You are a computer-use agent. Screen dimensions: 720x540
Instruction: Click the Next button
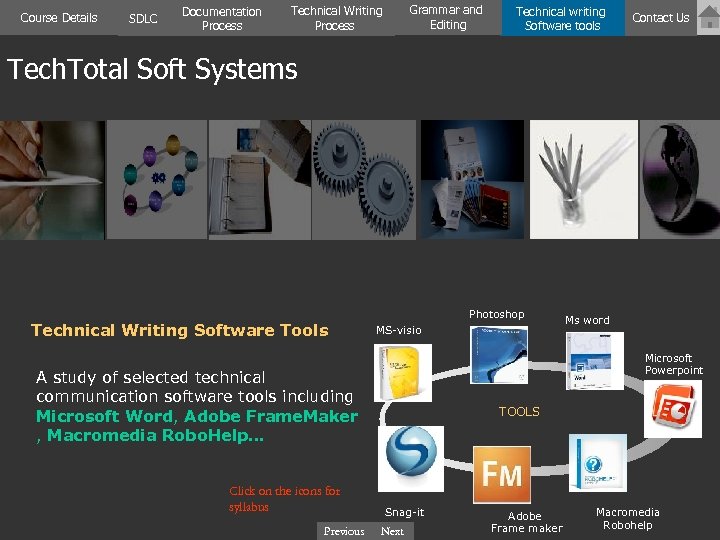tap(392, 531)
